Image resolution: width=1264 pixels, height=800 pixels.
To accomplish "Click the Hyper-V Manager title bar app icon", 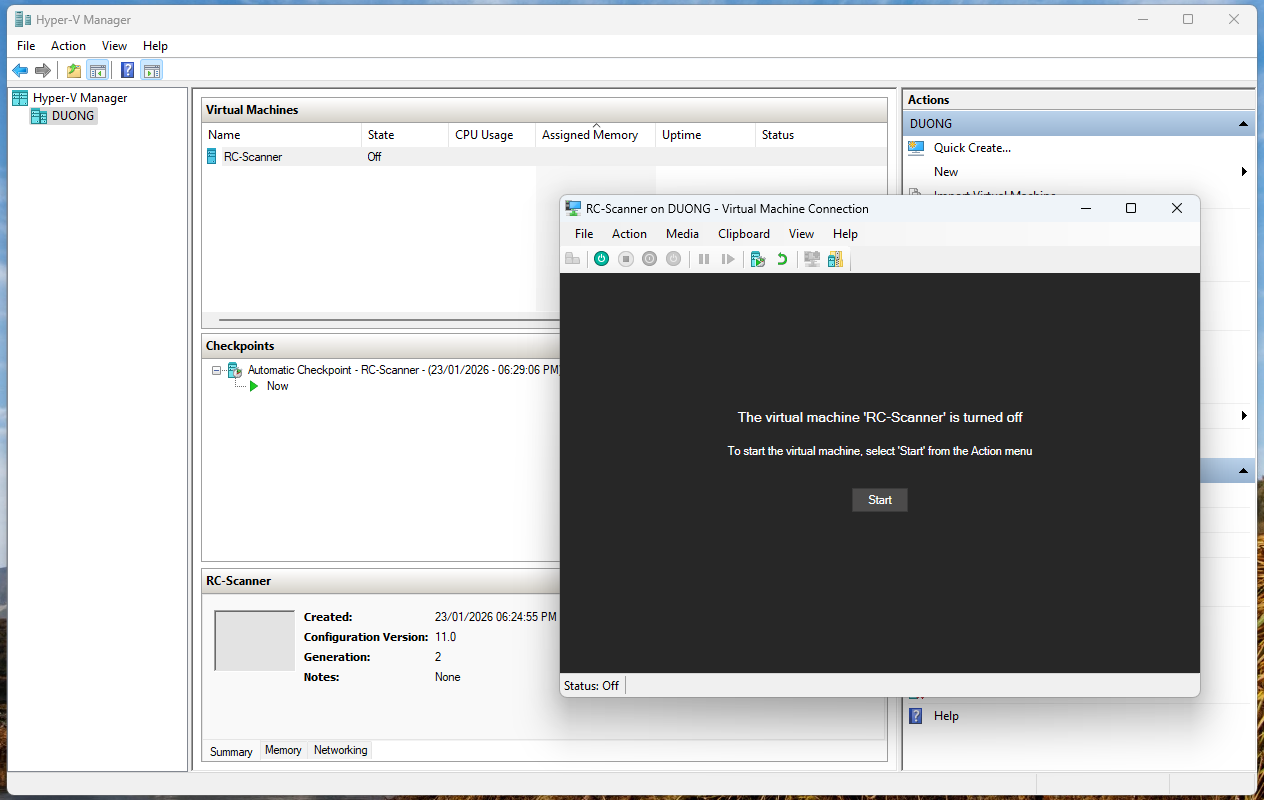I will [x=22, y=19].
